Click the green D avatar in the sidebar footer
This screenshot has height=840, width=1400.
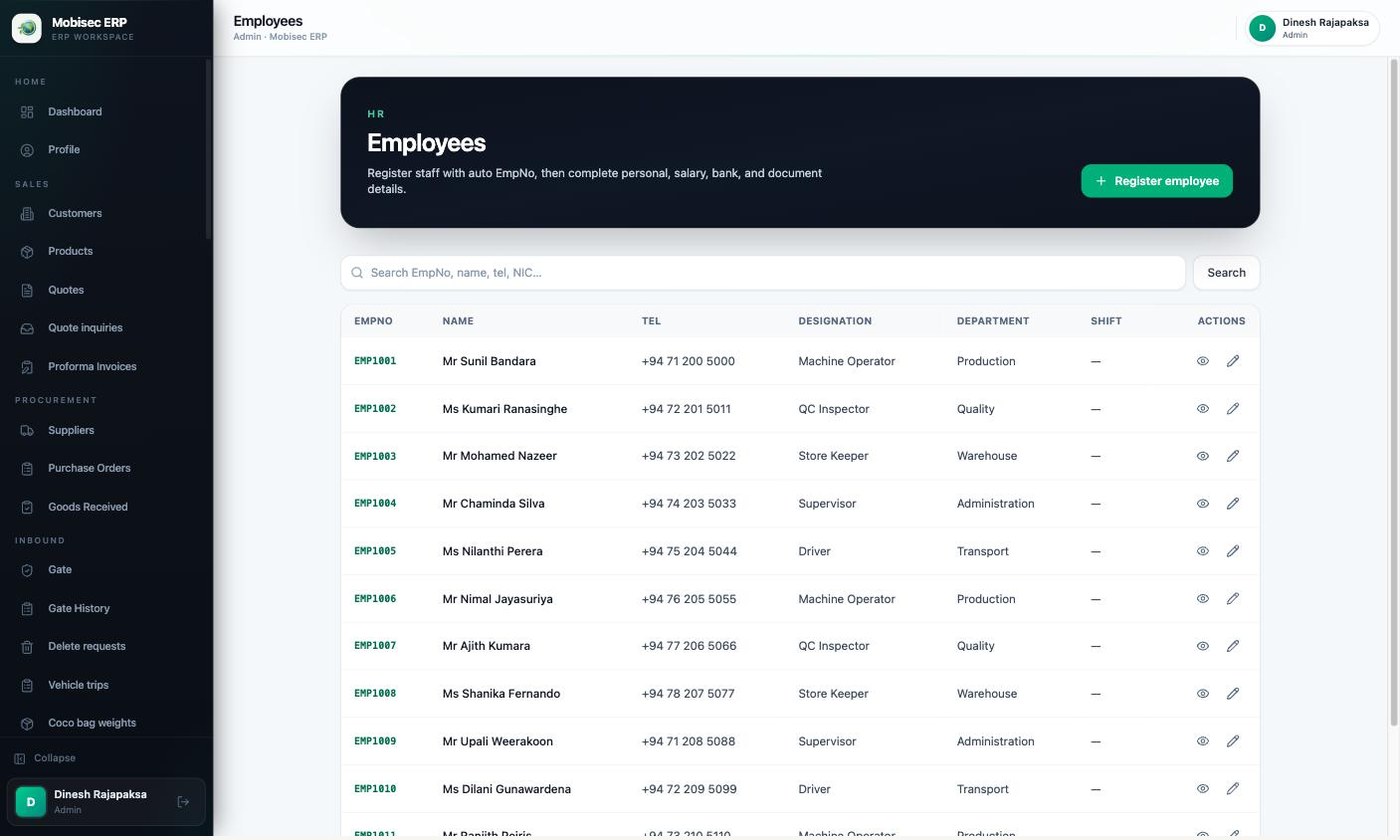pos(31,802)
